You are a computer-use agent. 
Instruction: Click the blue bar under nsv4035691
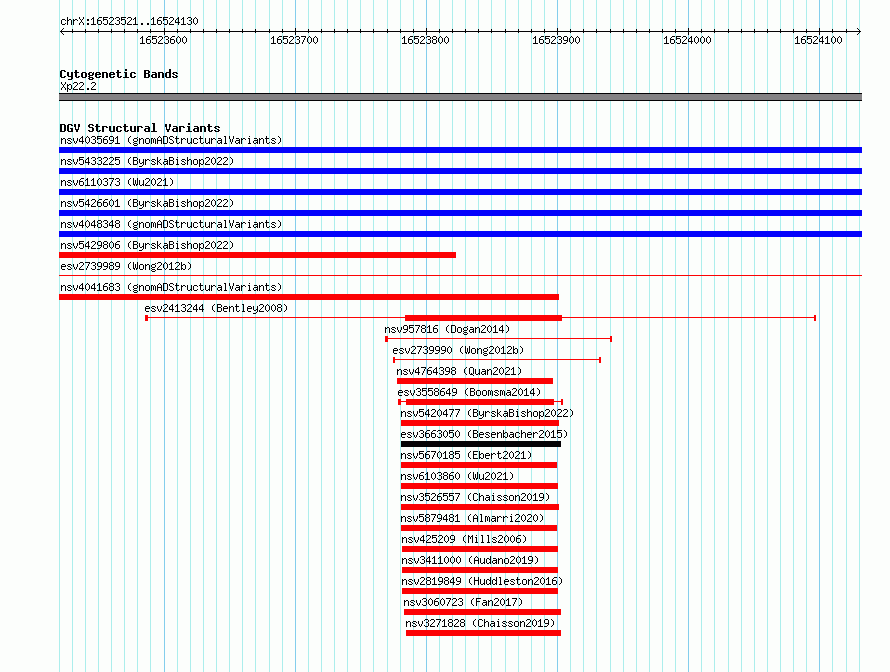(x=460, y=150)
